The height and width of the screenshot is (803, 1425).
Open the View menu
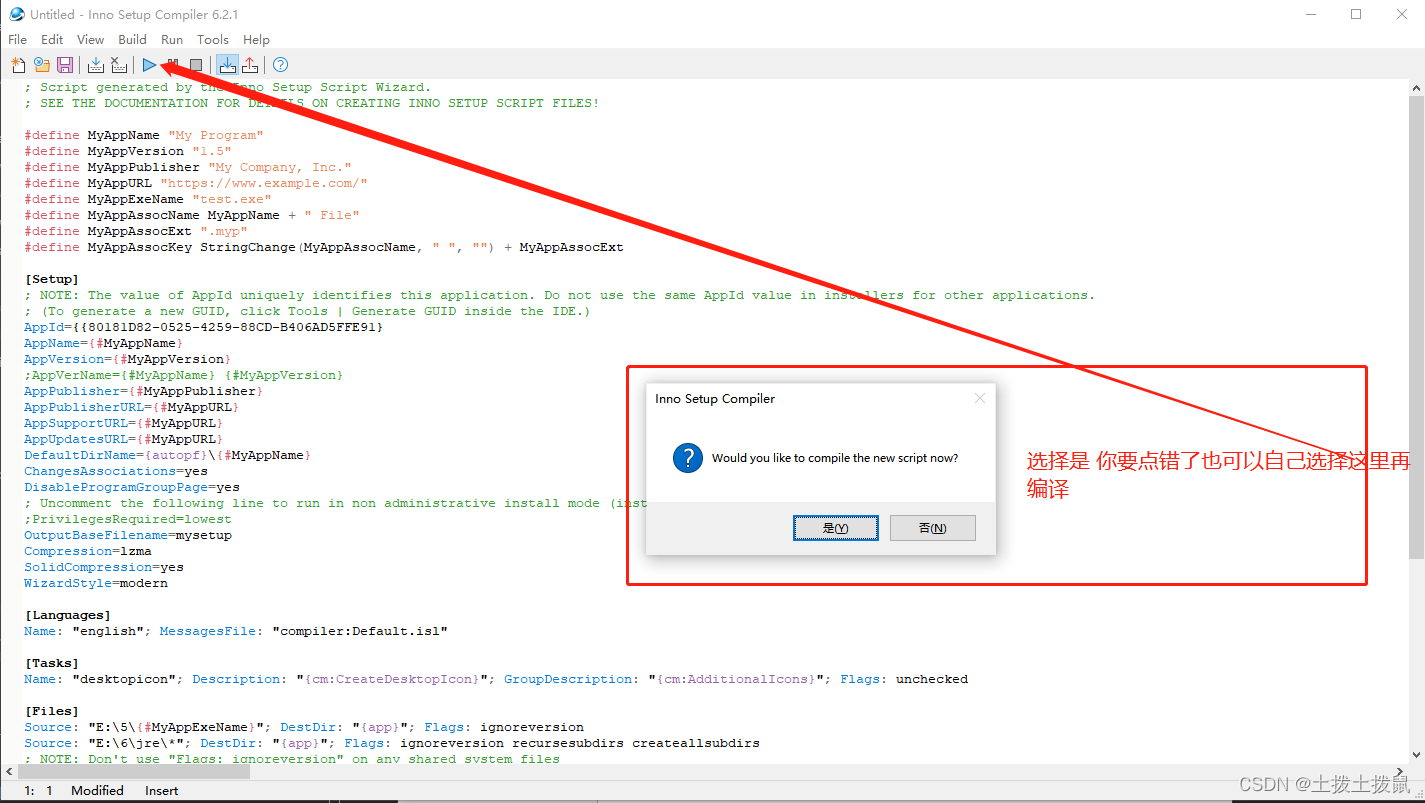(x=90, y=40)
